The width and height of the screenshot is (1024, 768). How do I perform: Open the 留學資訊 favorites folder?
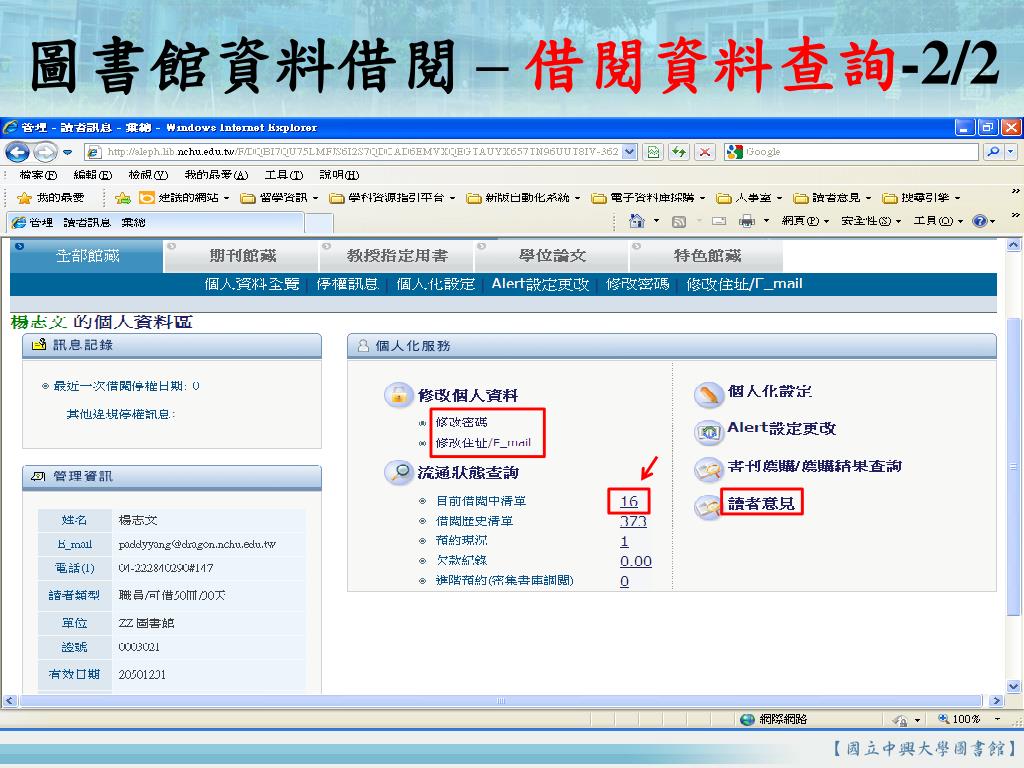tap(279, 198)
